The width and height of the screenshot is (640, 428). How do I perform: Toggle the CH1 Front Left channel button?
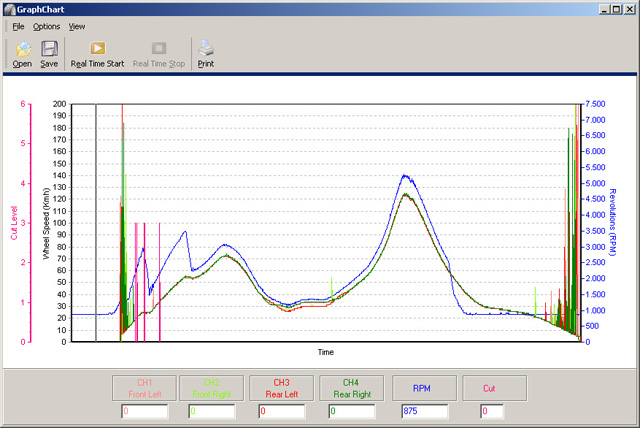(x=144, y=388)
